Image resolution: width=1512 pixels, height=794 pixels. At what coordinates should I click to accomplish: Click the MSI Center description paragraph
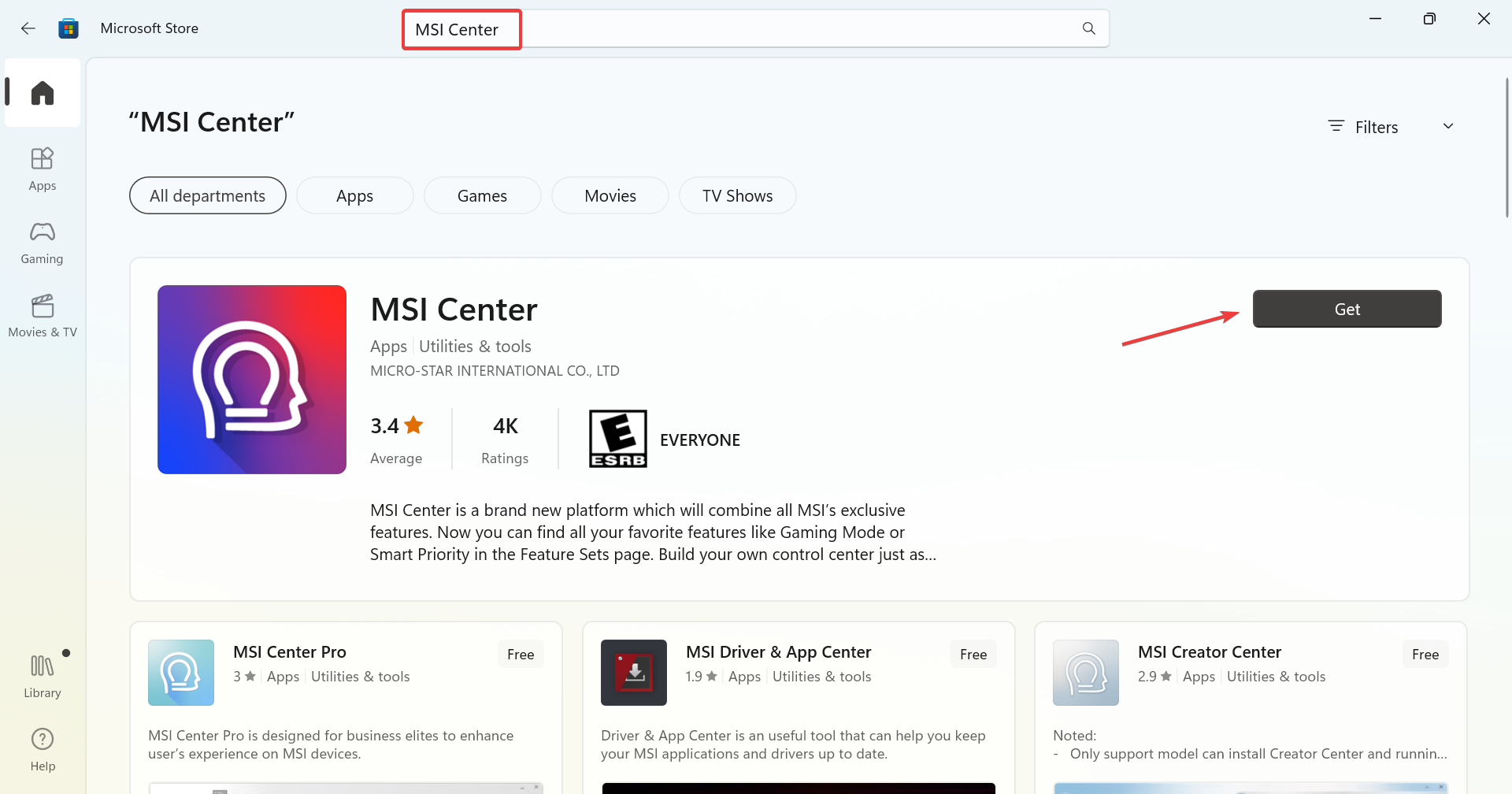tap(653, 532)
